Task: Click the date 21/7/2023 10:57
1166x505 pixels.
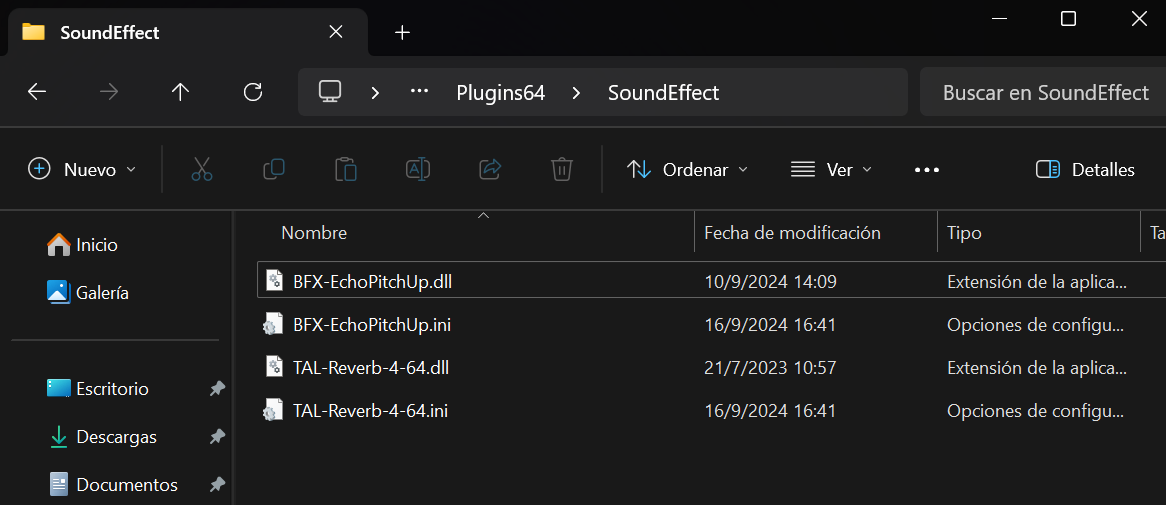Action: (770, 367)
